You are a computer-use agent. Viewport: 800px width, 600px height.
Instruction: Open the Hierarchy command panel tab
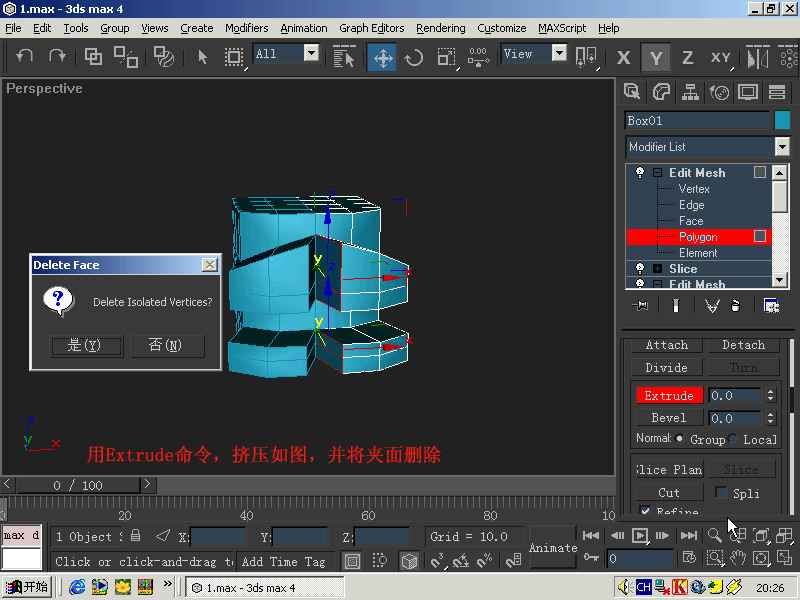(x=690, y=92)
